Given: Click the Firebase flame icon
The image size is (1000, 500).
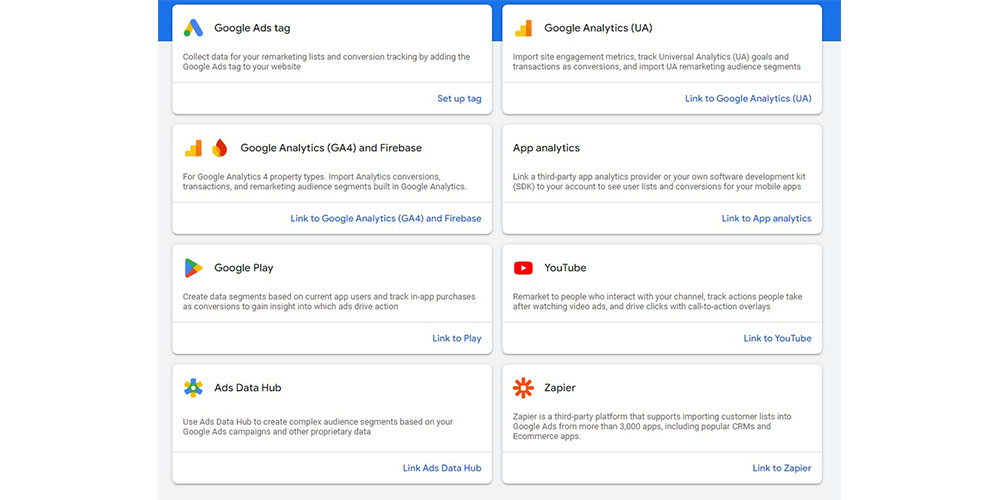Looking at the screenshot, I should point(219,148).
